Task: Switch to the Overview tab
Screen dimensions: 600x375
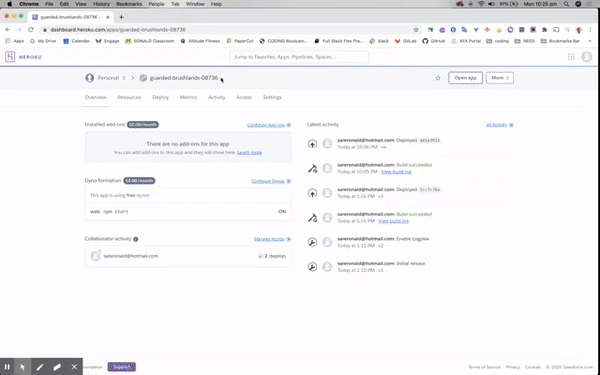Action: click(x=96, y=97)
